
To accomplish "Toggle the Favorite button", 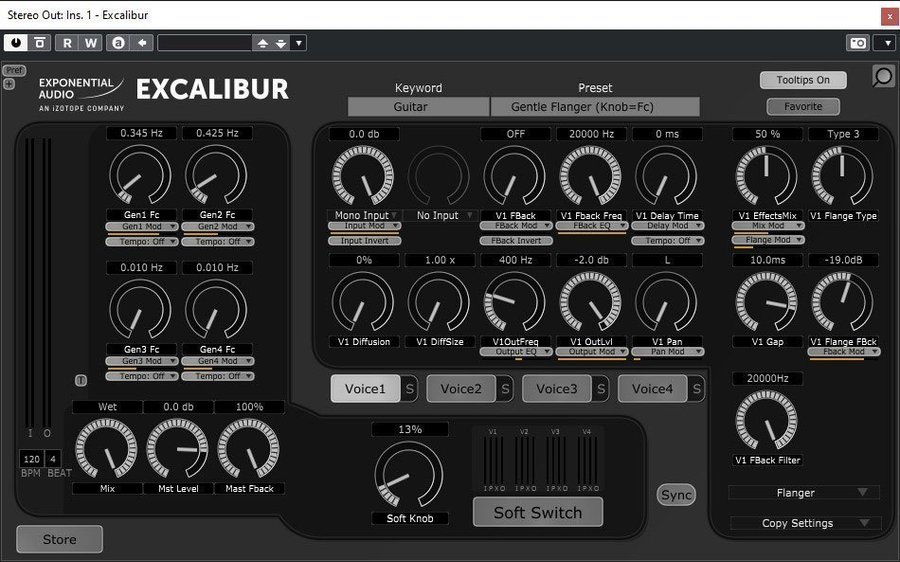I will pyautogui.click(x=803, y=106).
